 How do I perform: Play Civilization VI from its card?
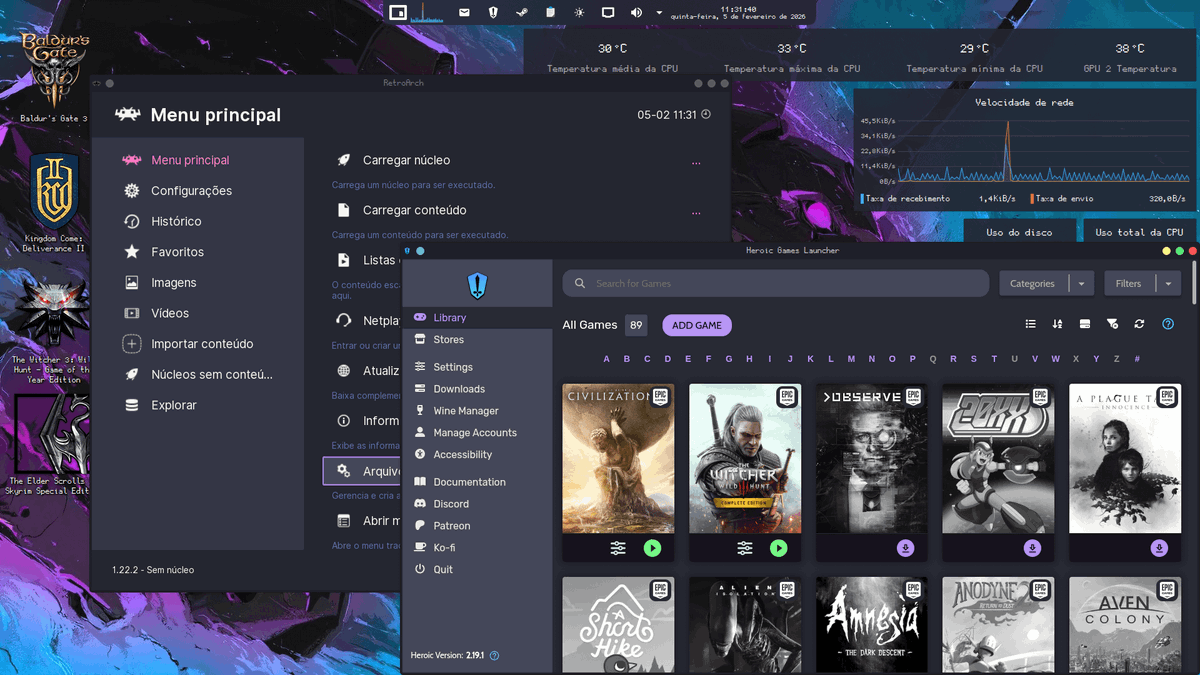click(x=652, y=548)
